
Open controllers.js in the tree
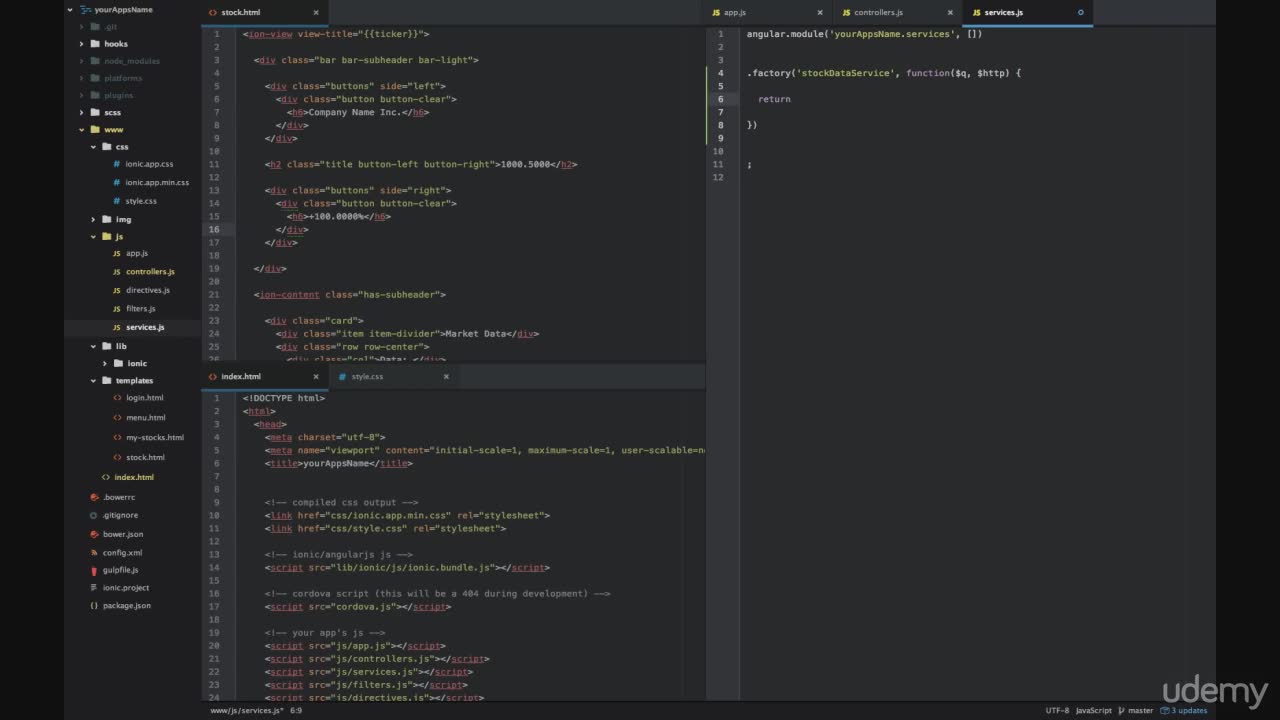tap(150, 272)
